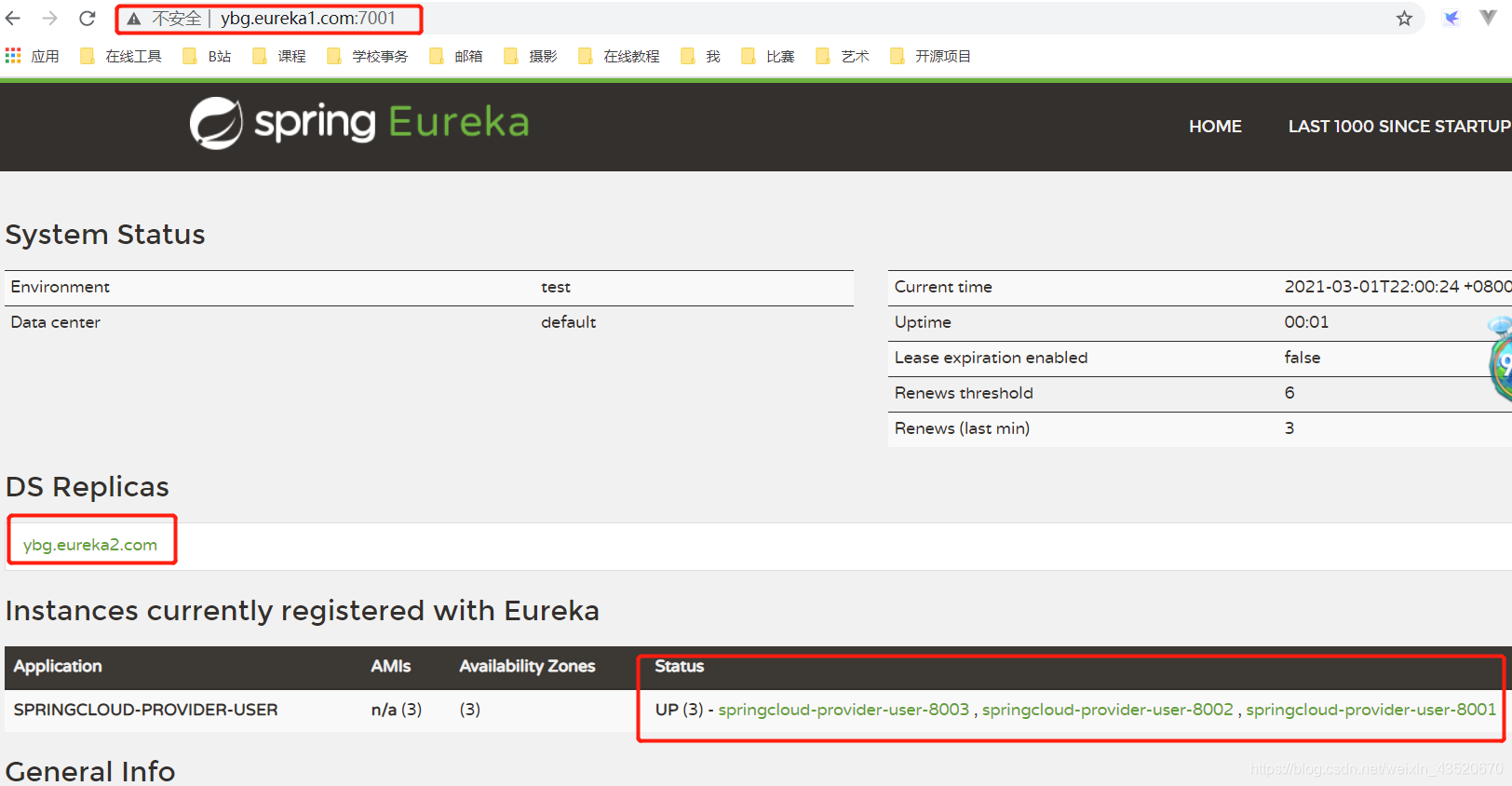The image size is (1512, 786).
Task: Open the ybg.eureka2.com replica link
Action: pos(90,545)
